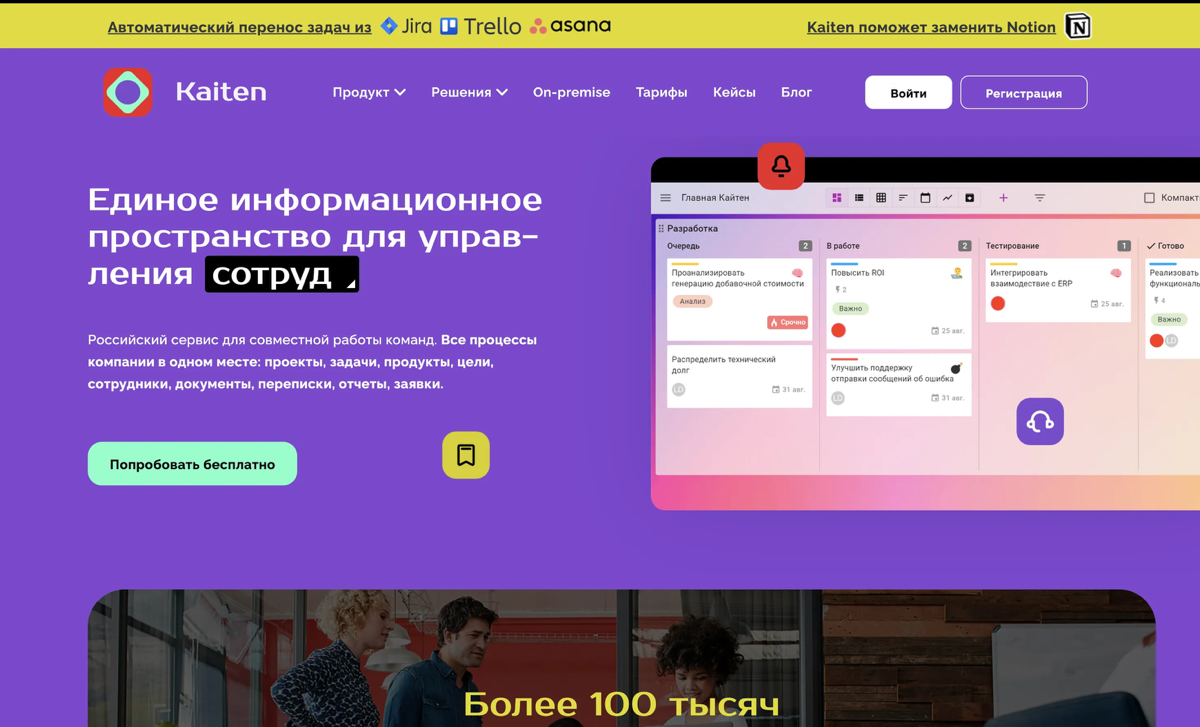The height and width of the screenshot is (727, 1200).
Task: Click the Анализ tag label
Action: pos(692,301)
